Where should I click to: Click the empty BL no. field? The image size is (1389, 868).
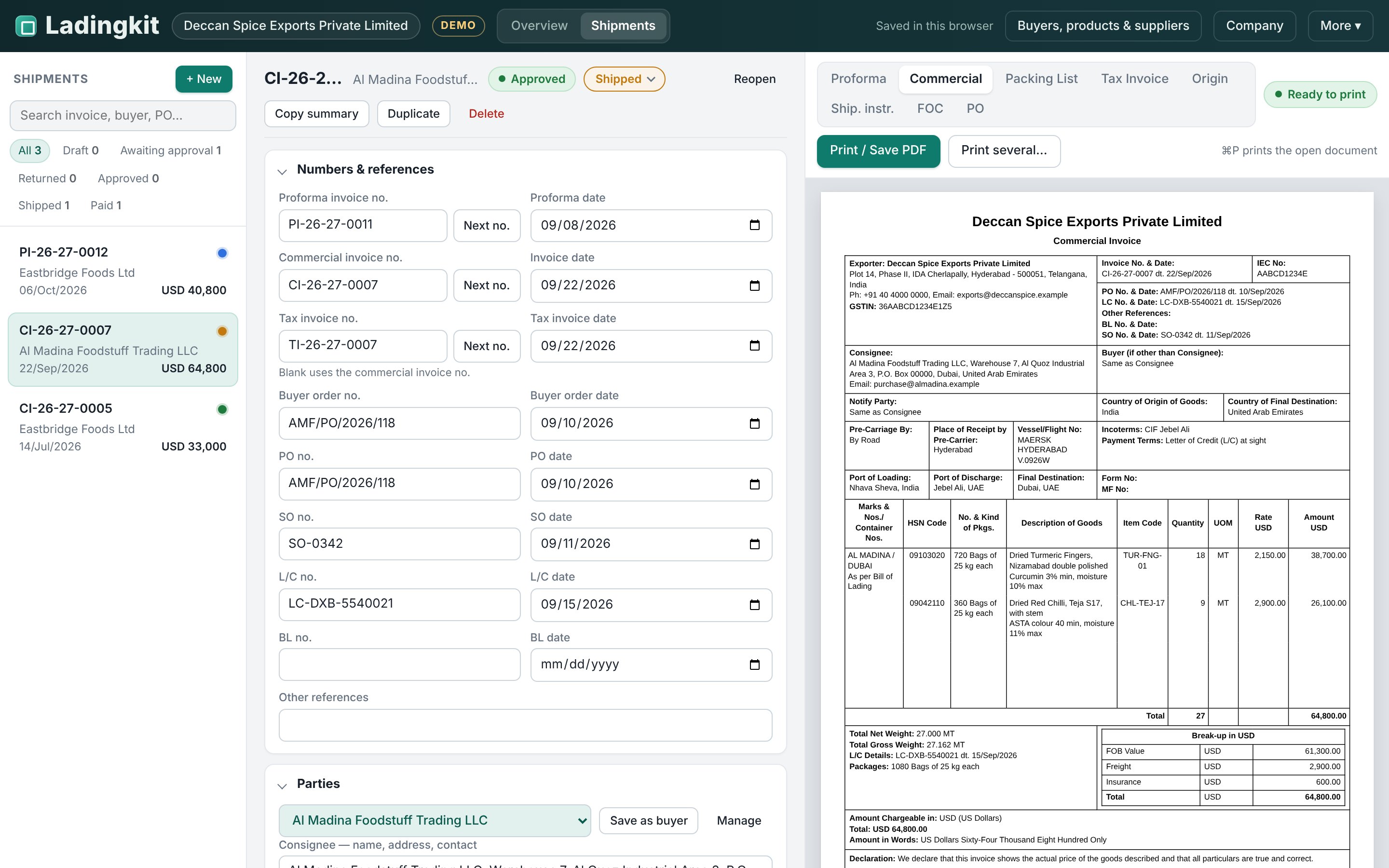[399, 665]
